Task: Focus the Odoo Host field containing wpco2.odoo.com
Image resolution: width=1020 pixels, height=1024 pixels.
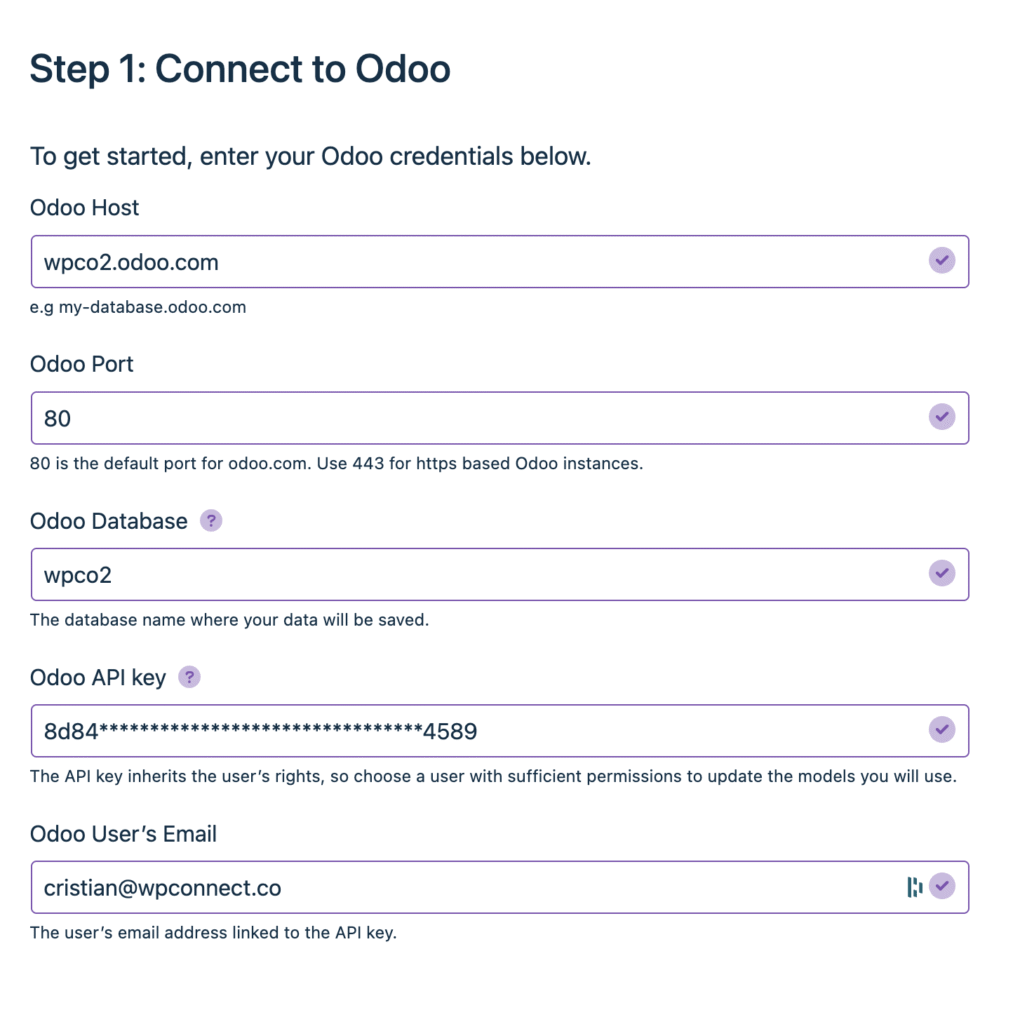Action: click(480, 262)
